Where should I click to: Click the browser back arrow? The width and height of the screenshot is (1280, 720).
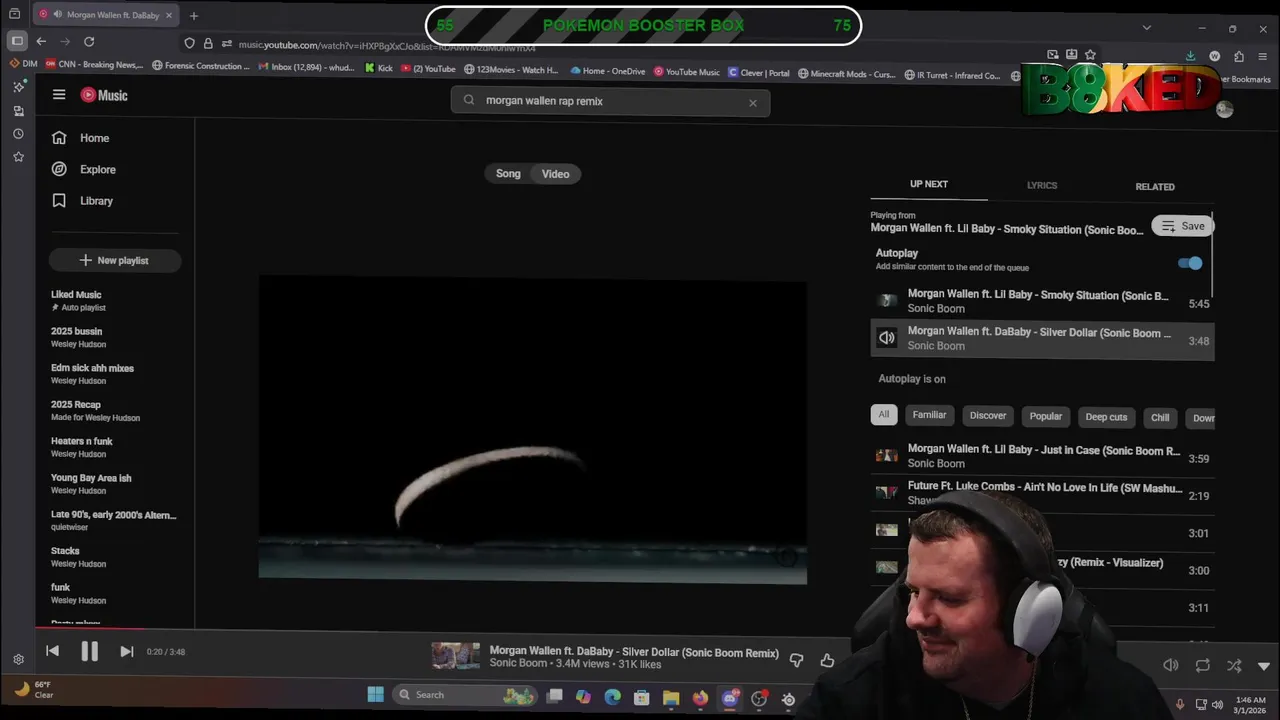[41, 41]
